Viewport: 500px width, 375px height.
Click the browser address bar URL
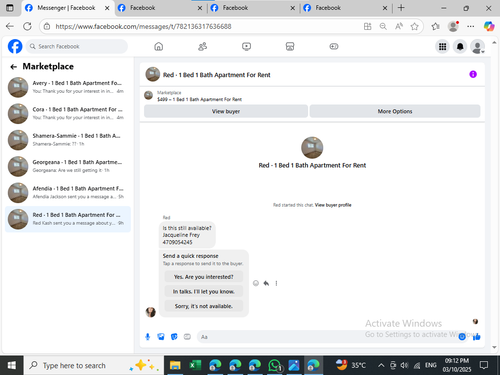point(143,26)
